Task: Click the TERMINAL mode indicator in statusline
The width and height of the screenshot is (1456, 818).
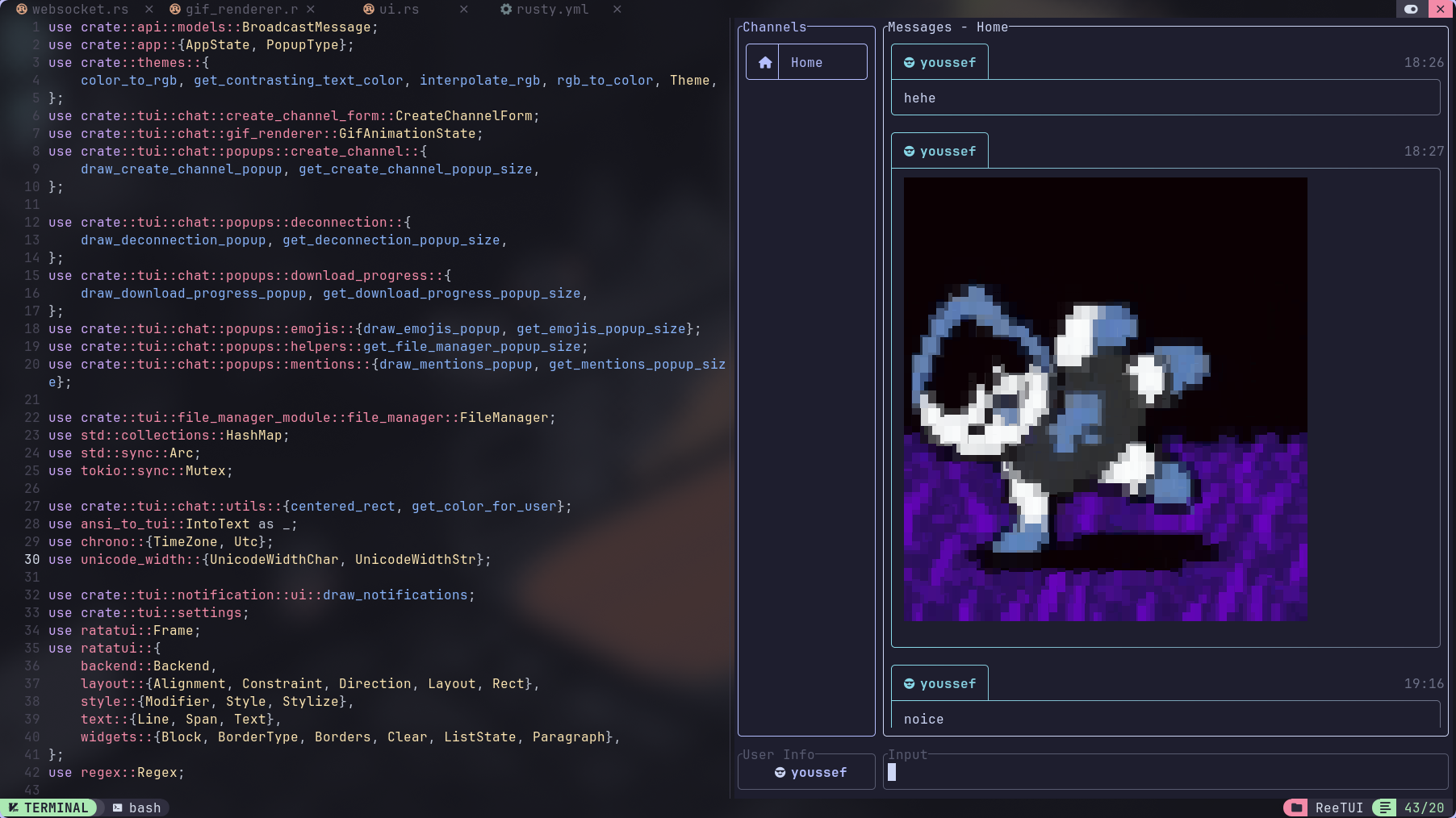Action: pyautogui.click(x=48, y=808)
